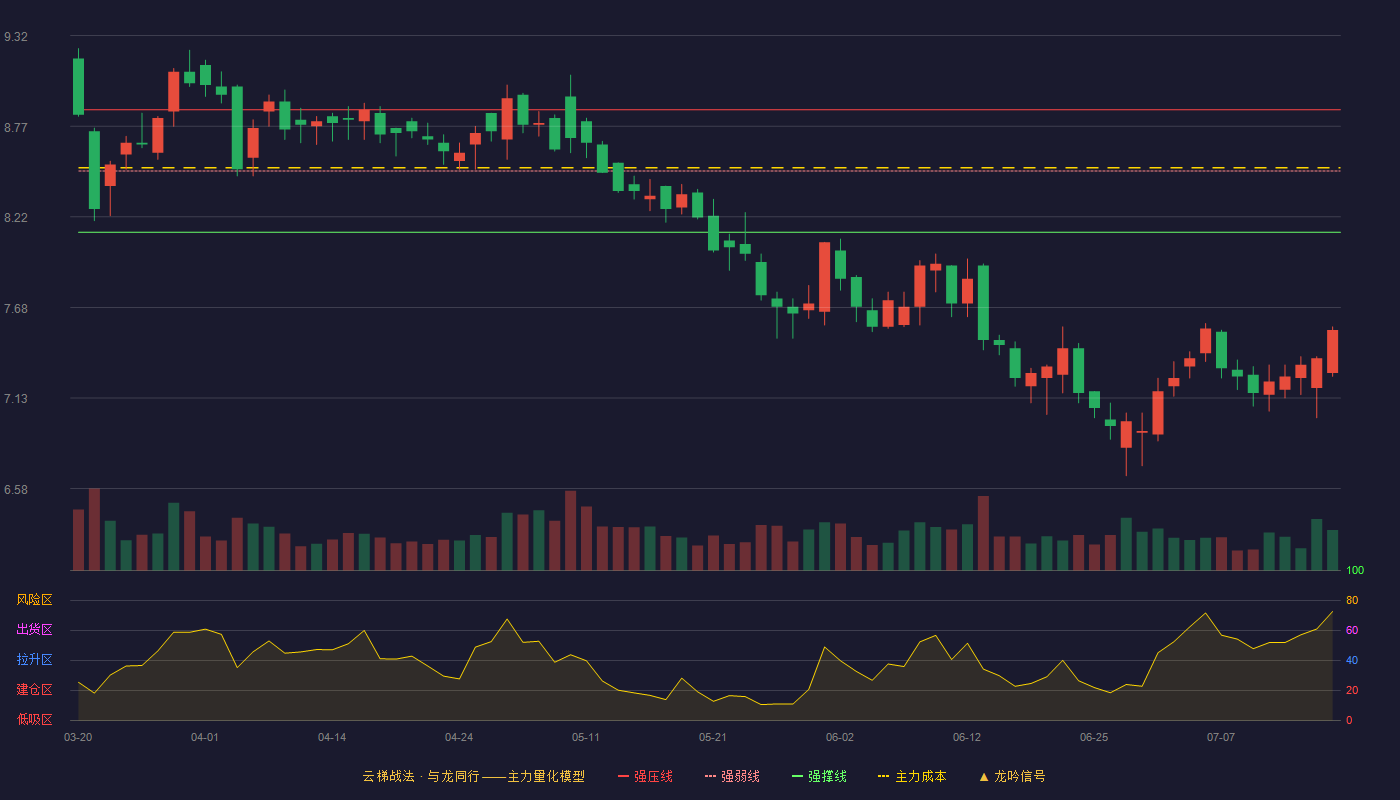Toggle the 主力成本 legend entry

pyautogui.click(x=912, y=776)
